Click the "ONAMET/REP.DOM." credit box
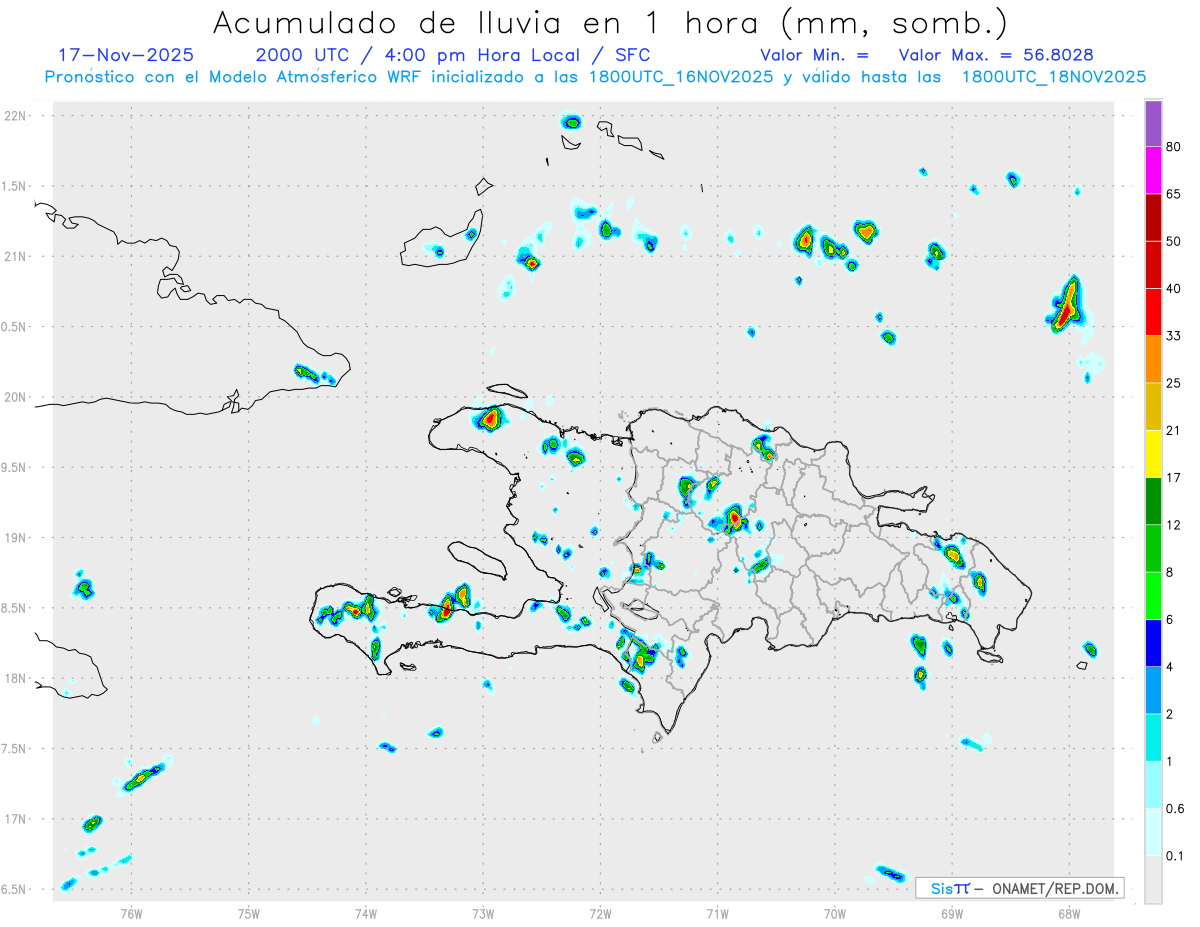 coord(1020,888)
